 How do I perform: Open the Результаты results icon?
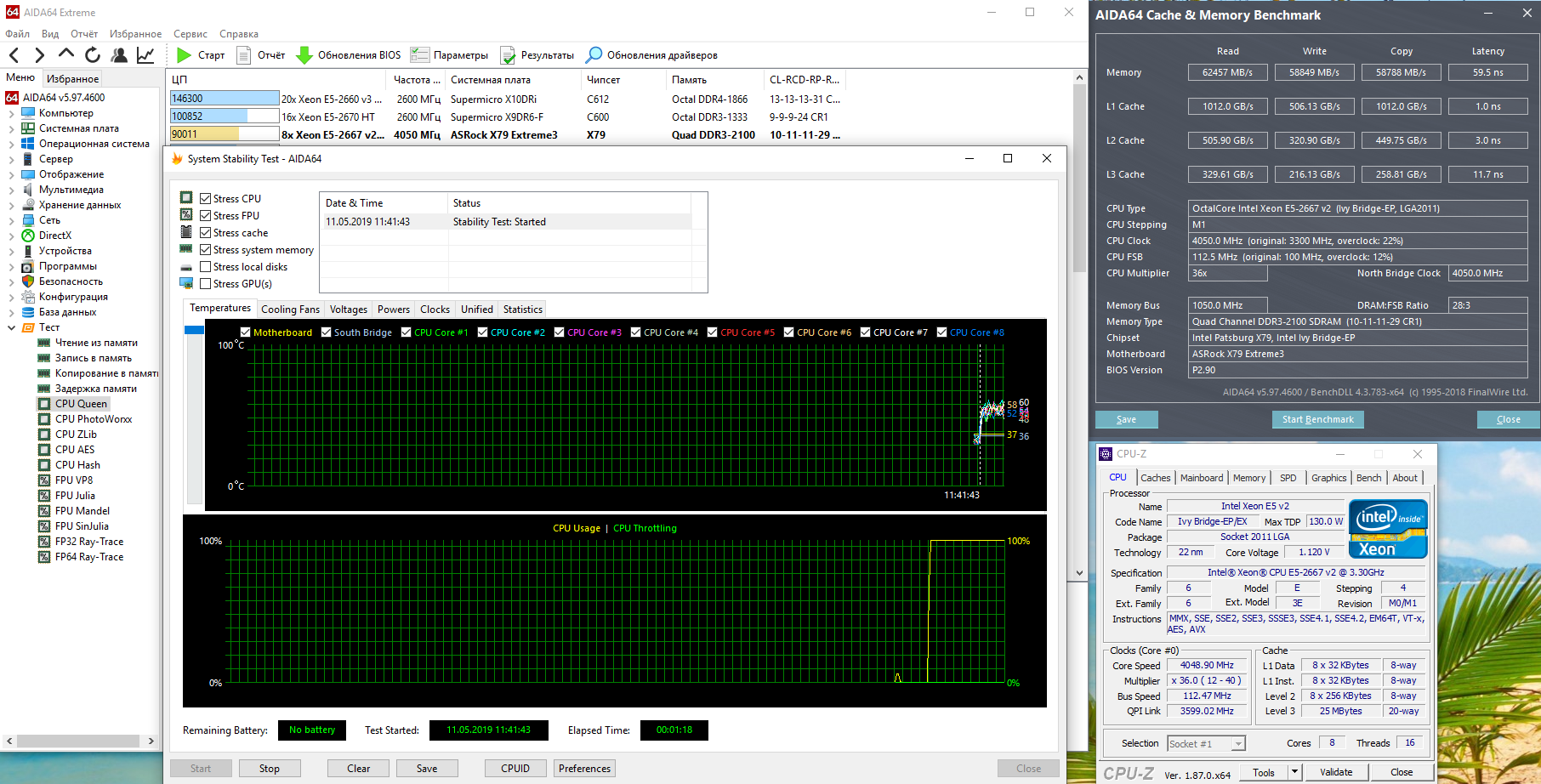(x=508, y=55)
